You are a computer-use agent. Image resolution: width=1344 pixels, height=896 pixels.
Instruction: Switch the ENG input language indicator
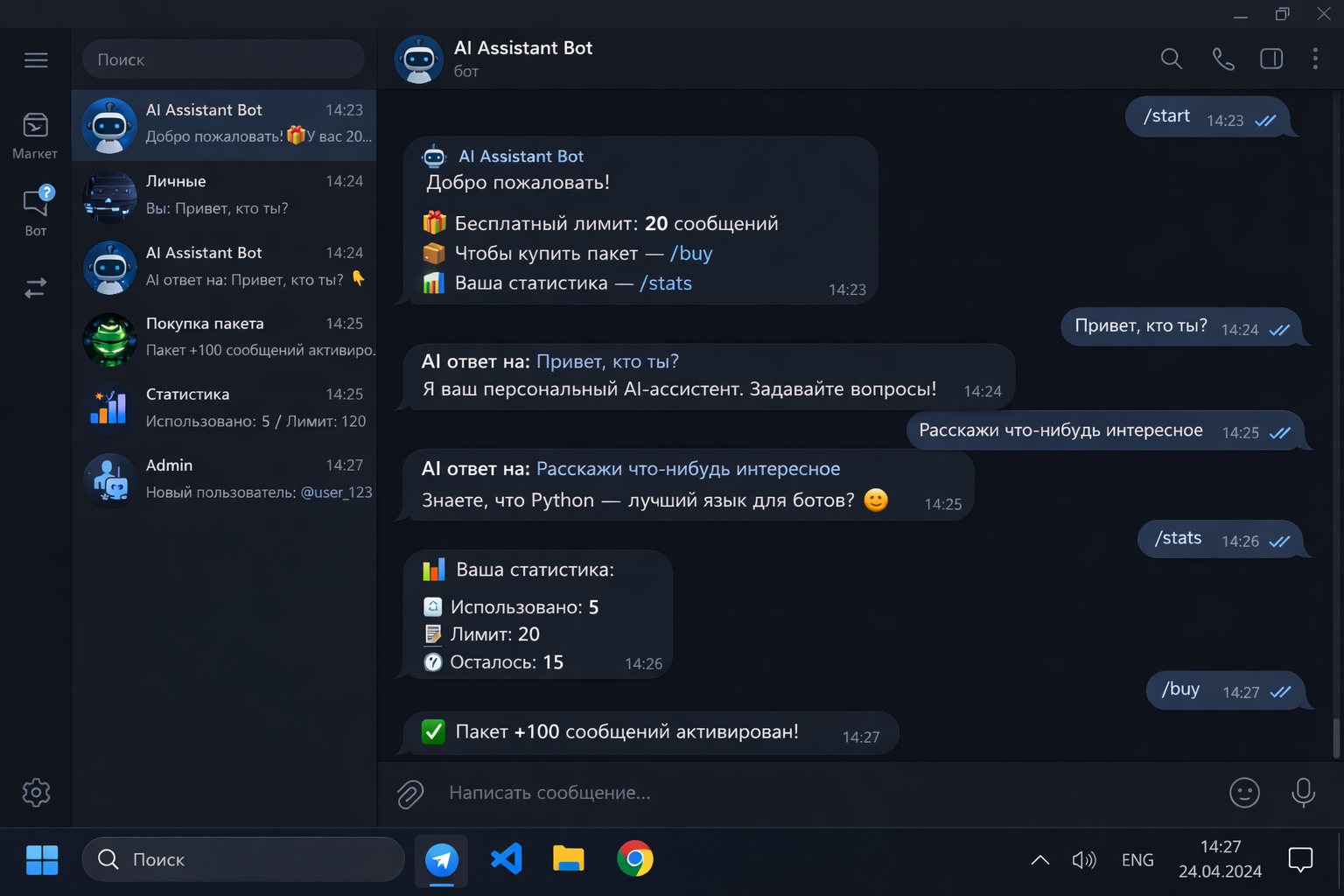coord(1137,860)
